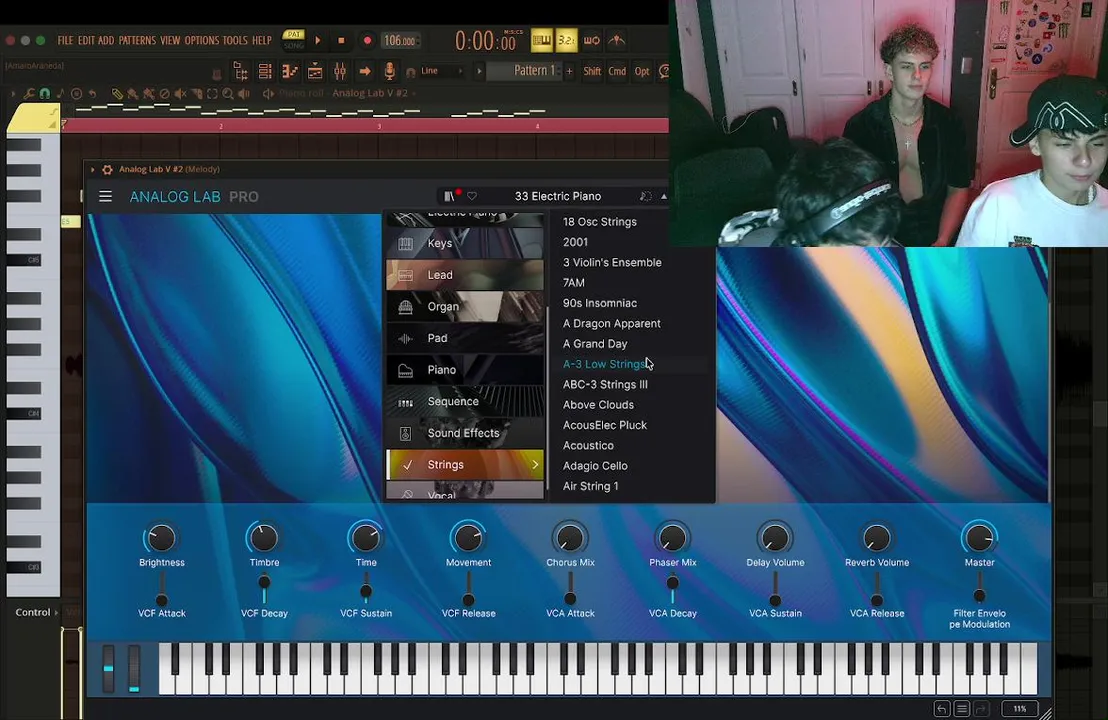Screen dimensions: 1108x720
Task: Toggle the Cmd modifier button
Action: point(617,71)
